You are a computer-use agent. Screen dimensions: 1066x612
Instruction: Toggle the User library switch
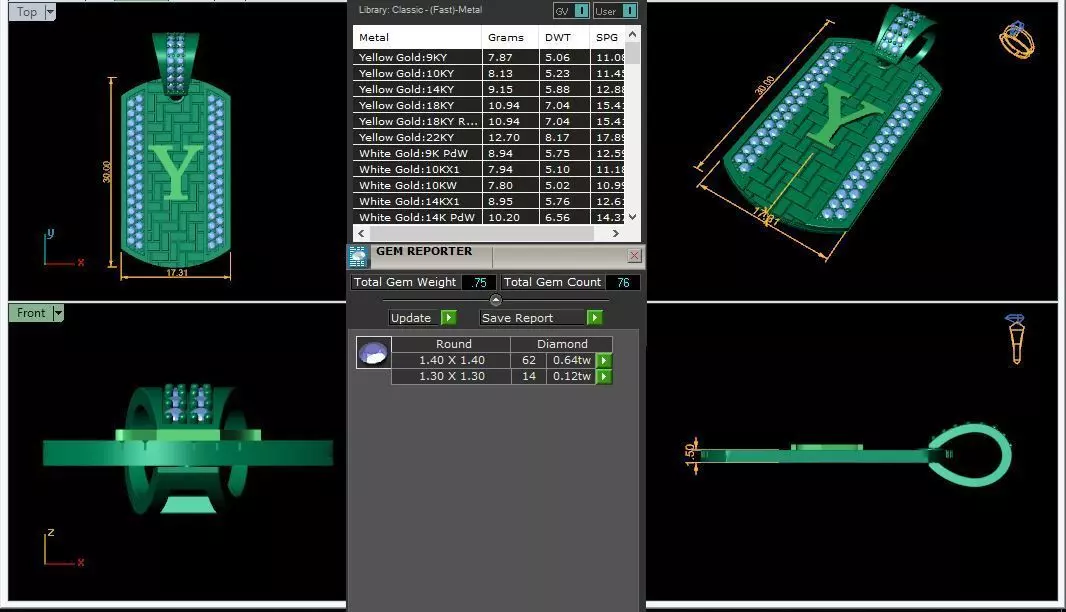(x=630, y=11)
